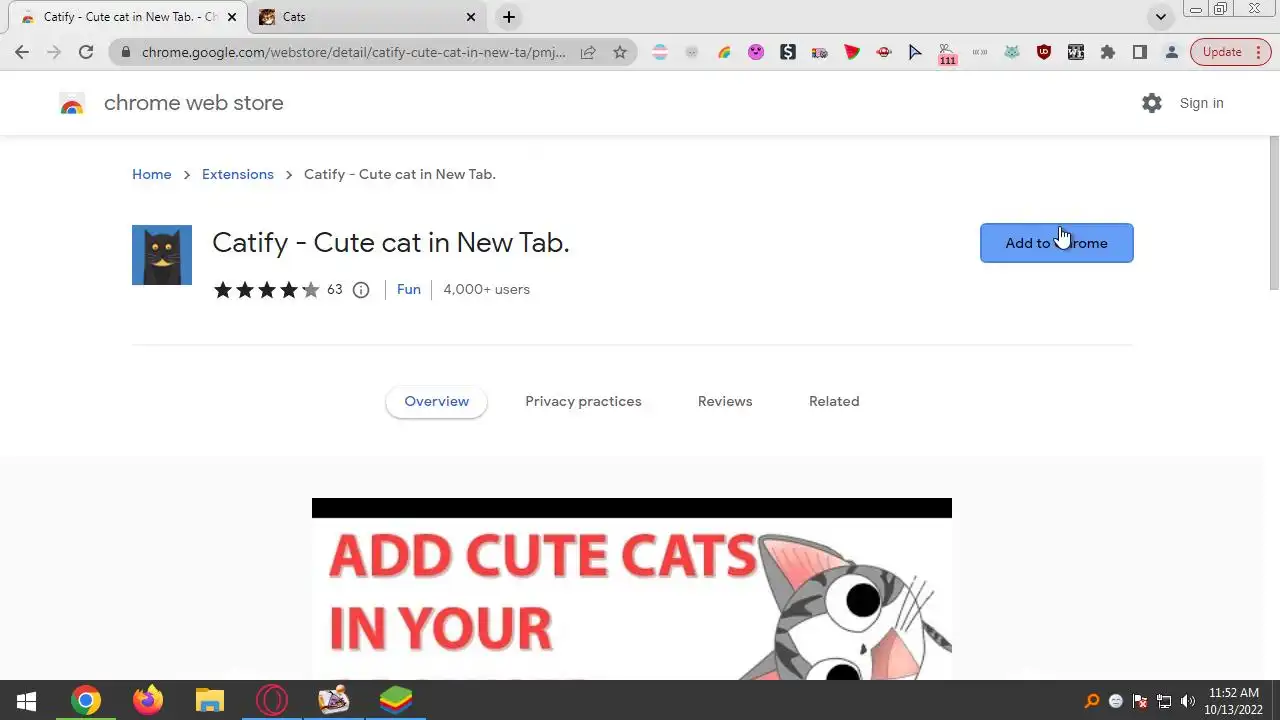Open the striped flag extension icon
This screenshot has height=720, width=1280.
point(660,52)
